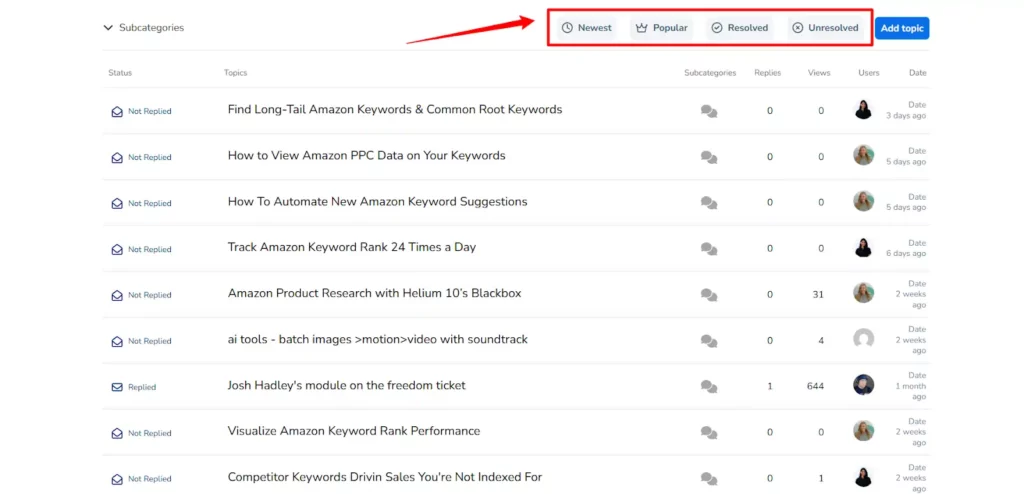The width and height of the screenshot is (1024, 494).
Task: Click Not Replied label in Find Long-Tail row
Action: coord(150,112)
